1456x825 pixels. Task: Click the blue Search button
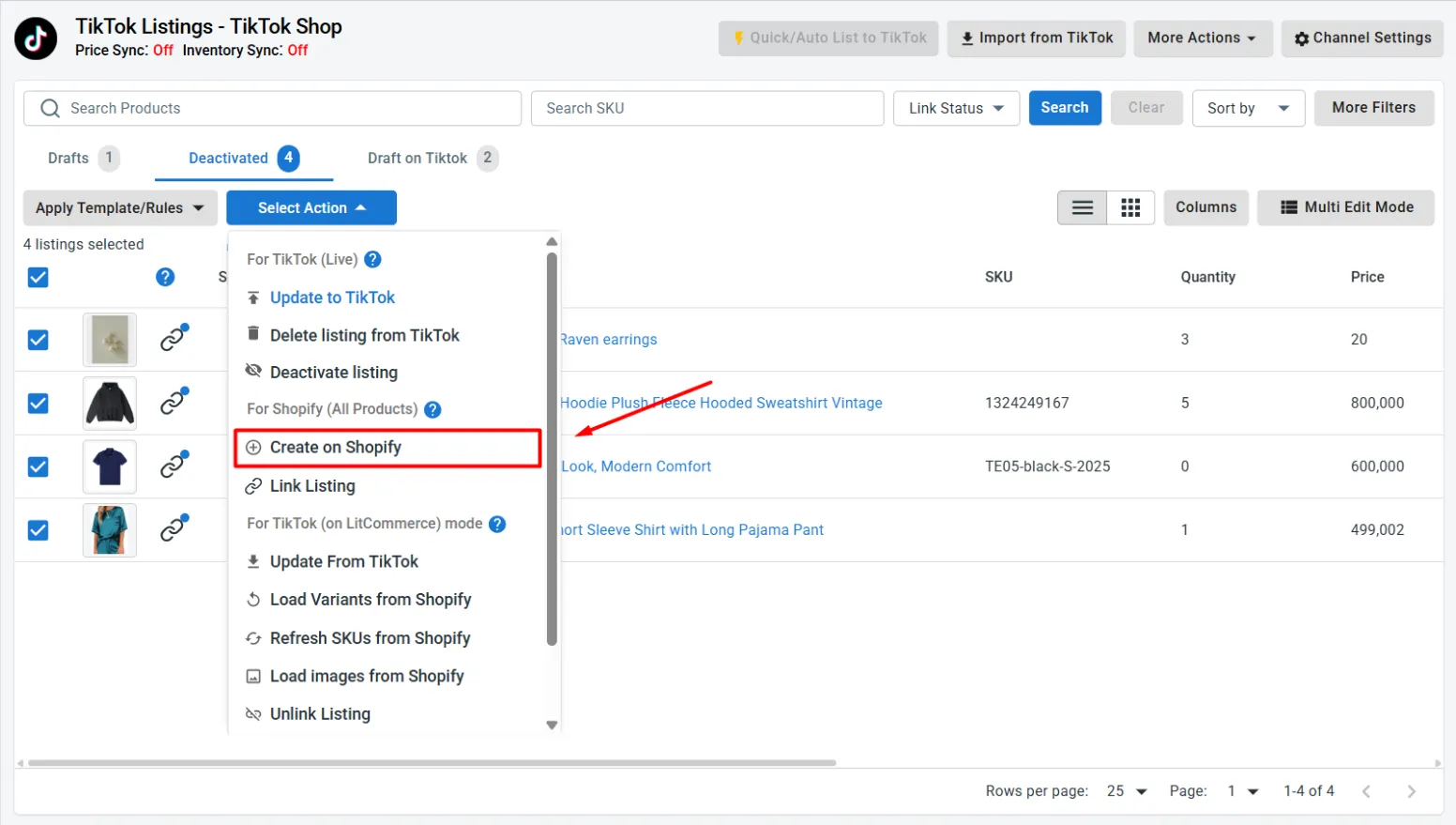[x=1065, y=108]
